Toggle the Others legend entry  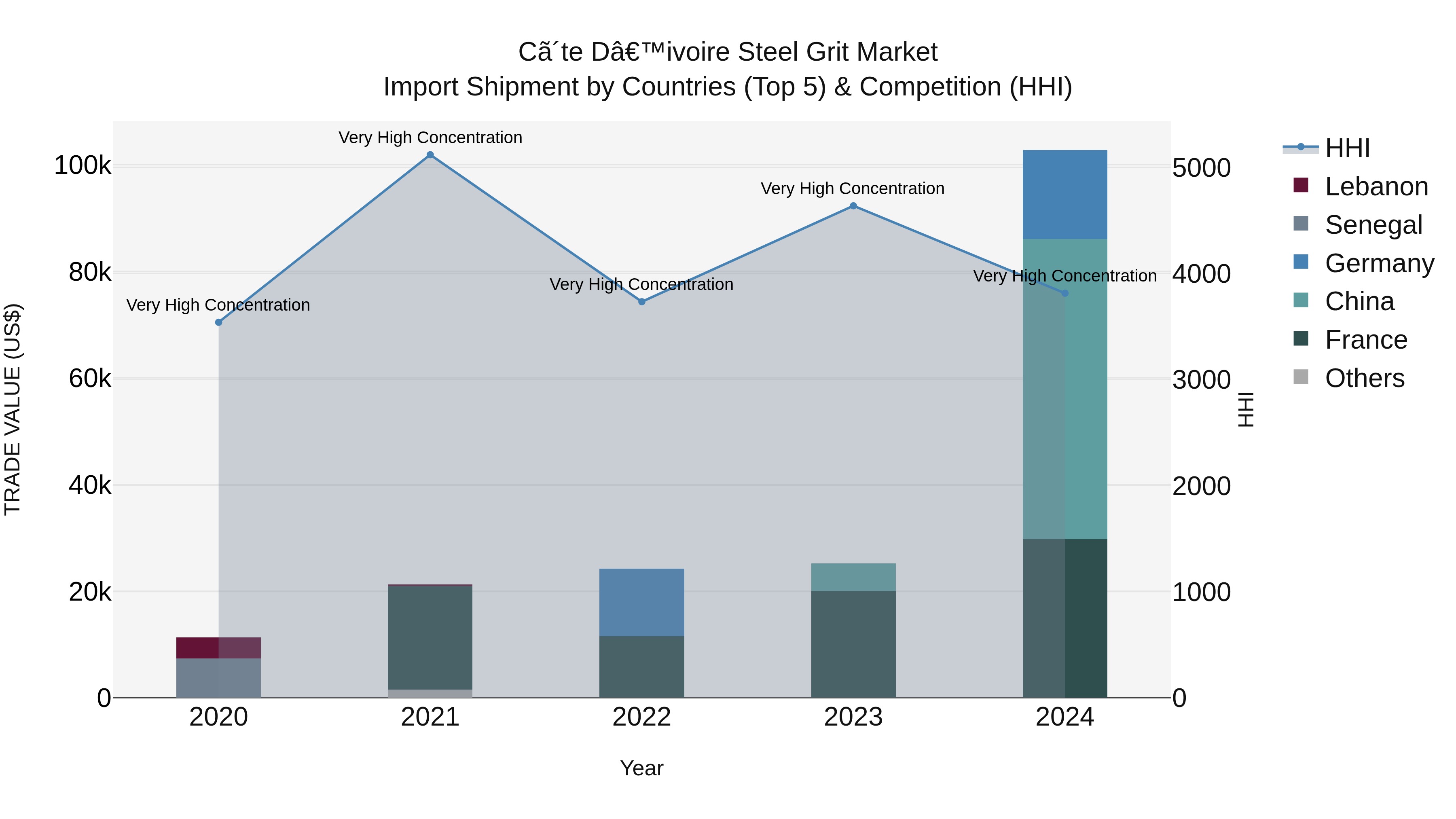click(x=1348, y=378)
